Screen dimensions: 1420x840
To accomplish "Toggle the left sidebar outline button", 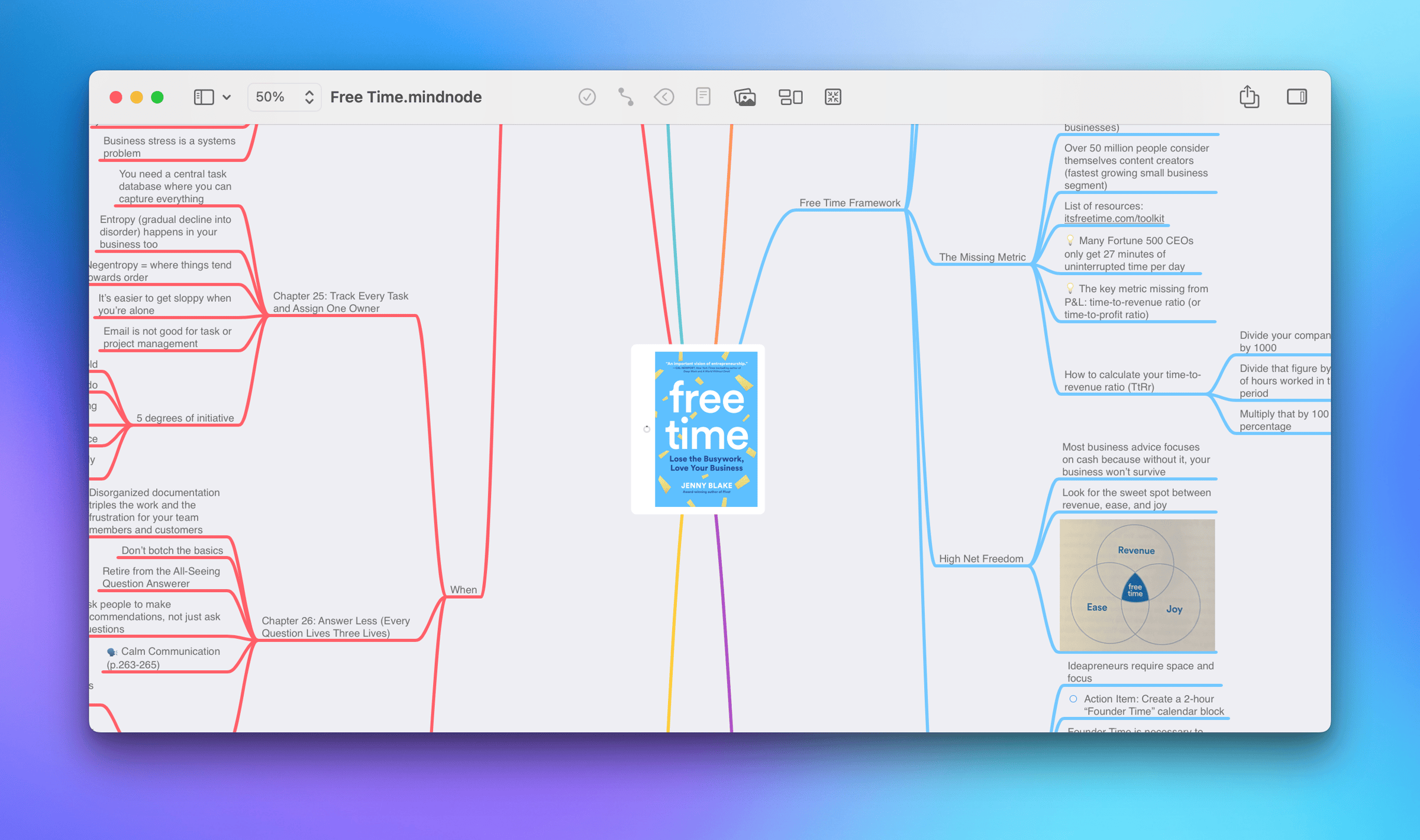I will coord(204,97).
